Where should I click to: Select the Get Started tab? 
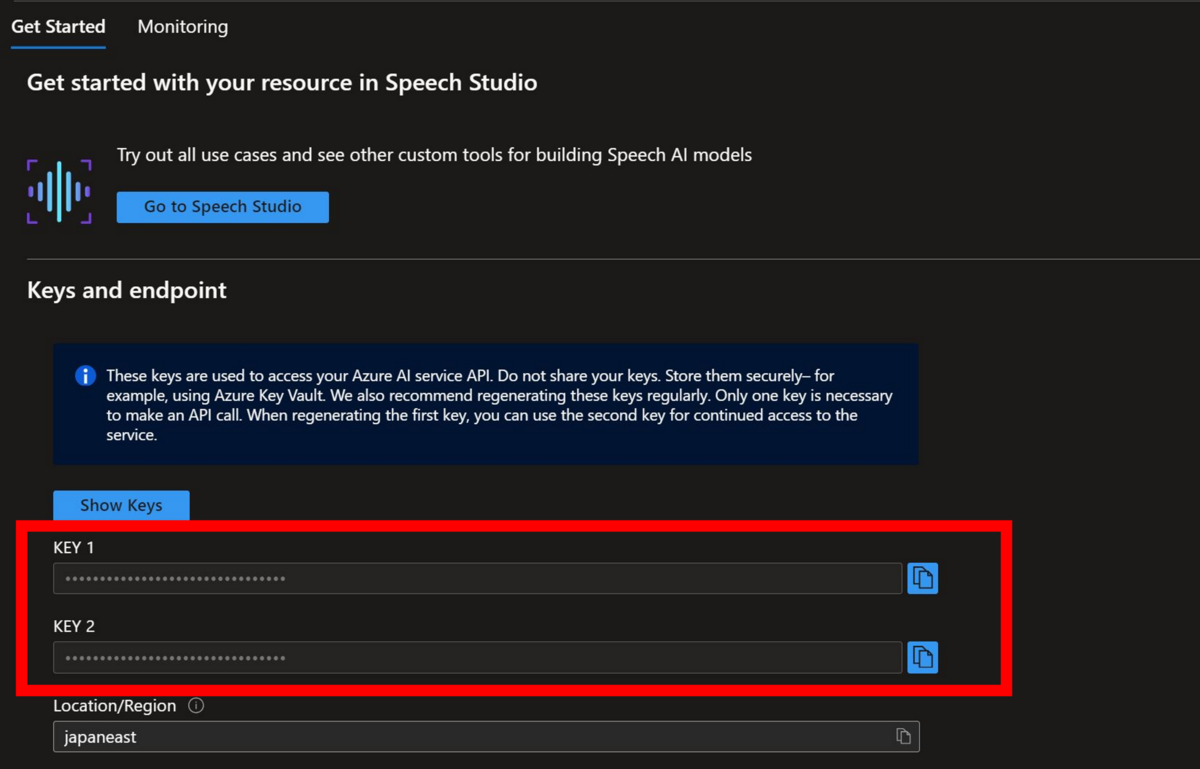pos(58,27)
